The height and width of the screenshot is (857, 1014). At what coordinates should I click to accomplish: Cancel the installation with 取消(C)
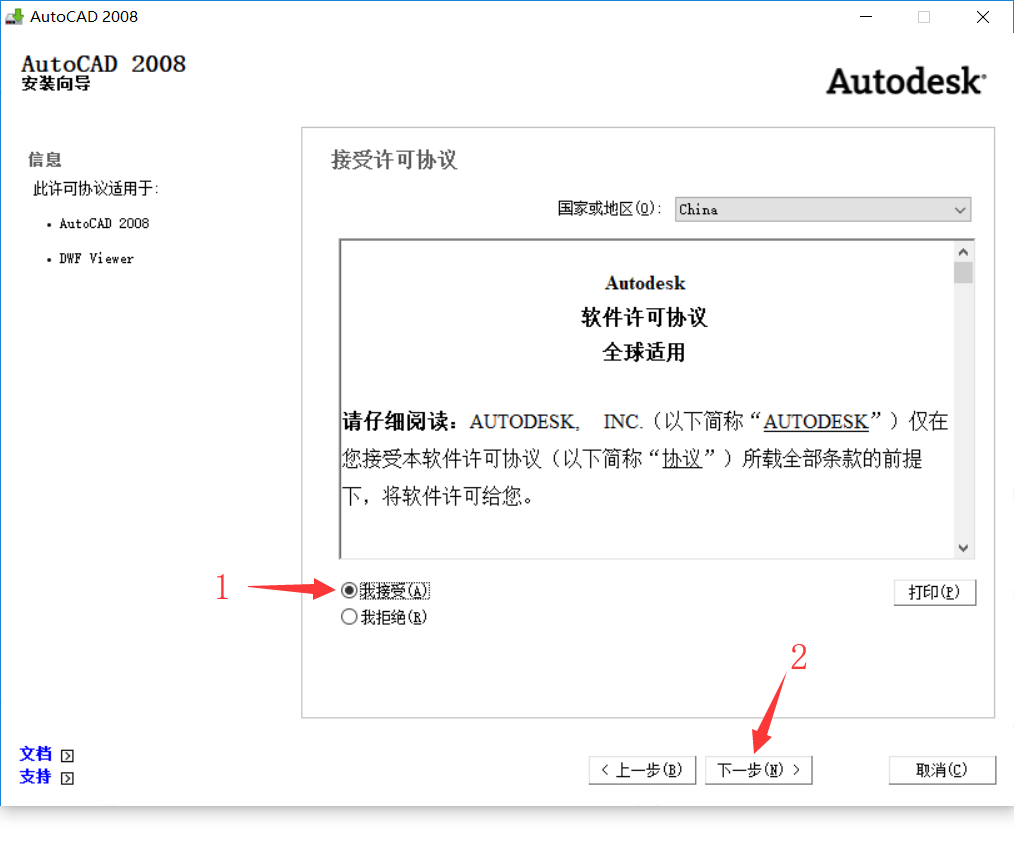[x=942, y=770]
